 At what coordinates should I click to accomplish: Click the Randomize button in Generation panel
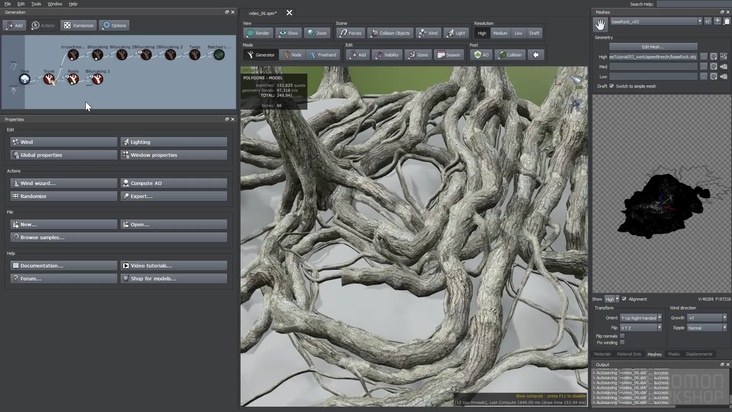click(x=80, y=25)
